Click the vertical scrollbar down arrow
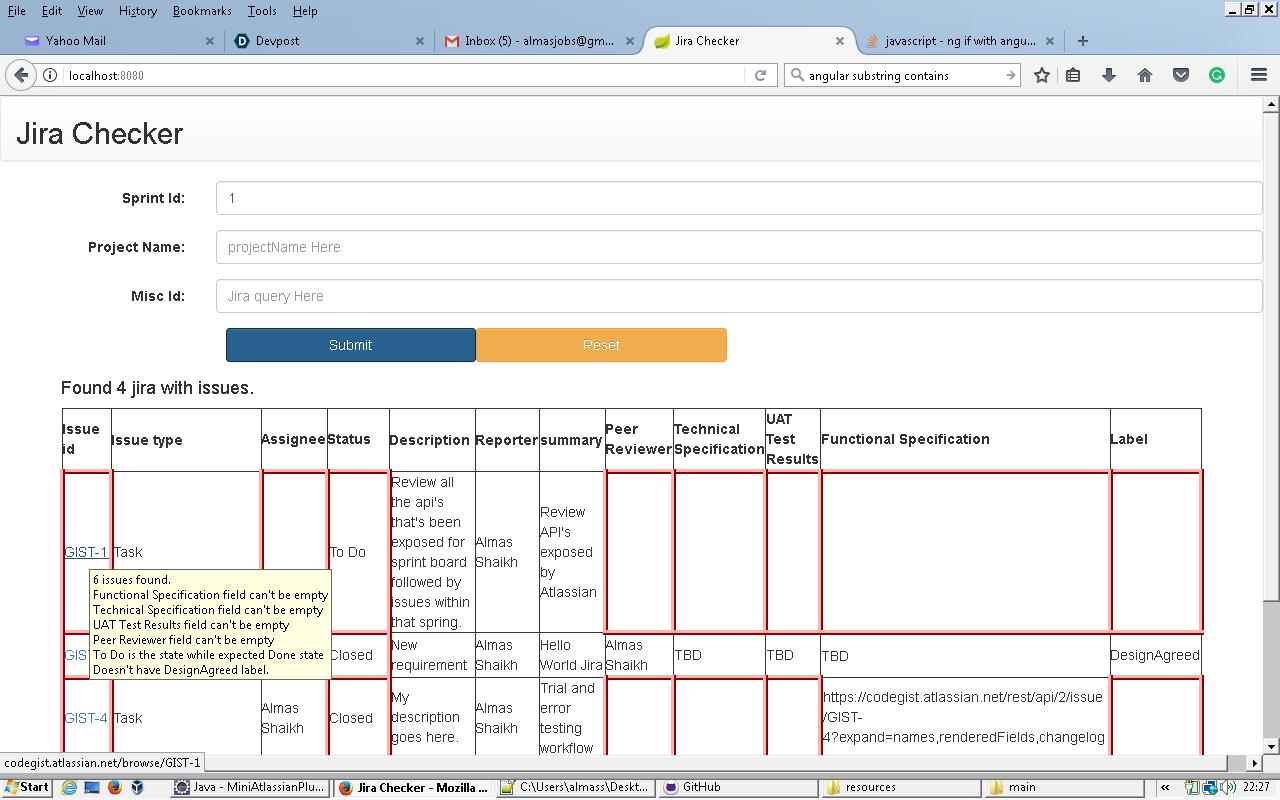1280x800 pixels. pyautogui.click(x=1271, y=746)
